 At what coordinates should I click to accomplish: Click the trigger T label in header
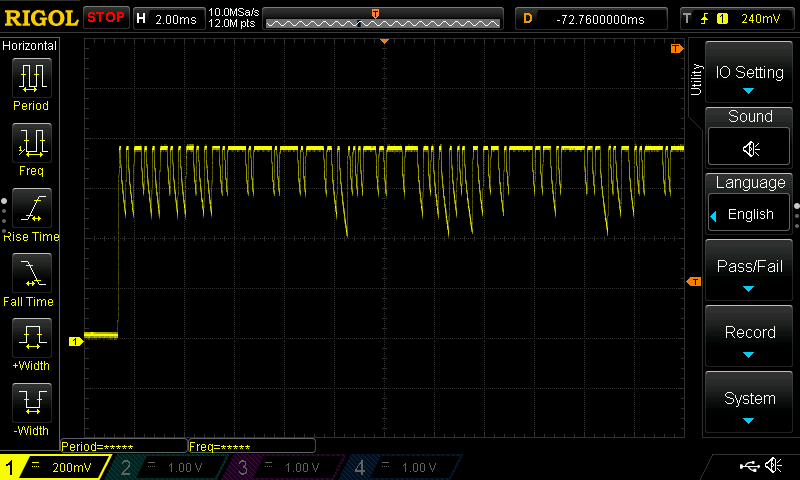(x=687, y=19)
